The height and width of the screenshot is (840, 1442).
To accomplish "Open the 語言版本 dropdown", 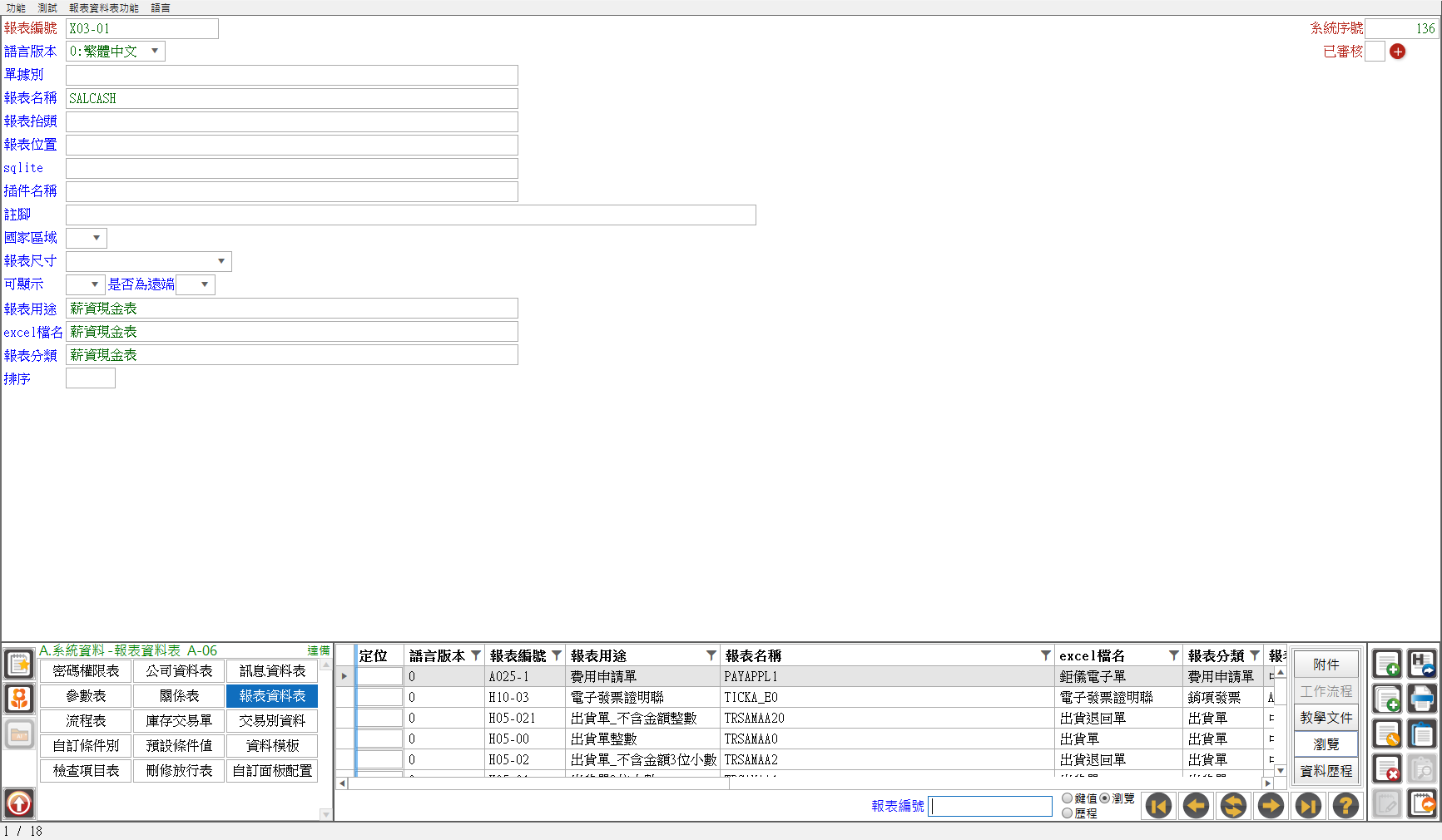I will tap(155, 52).
